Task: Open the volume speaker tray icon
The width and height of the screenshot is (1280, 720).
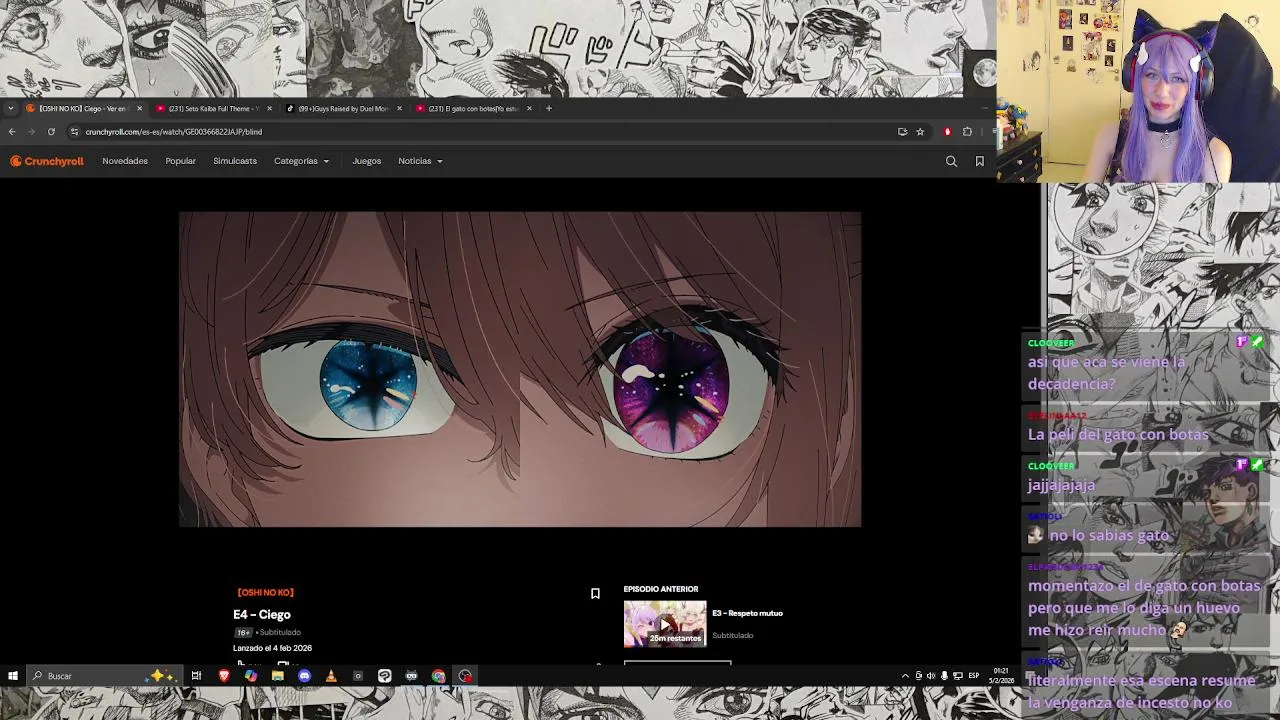Action: click(x=931, y=676)
